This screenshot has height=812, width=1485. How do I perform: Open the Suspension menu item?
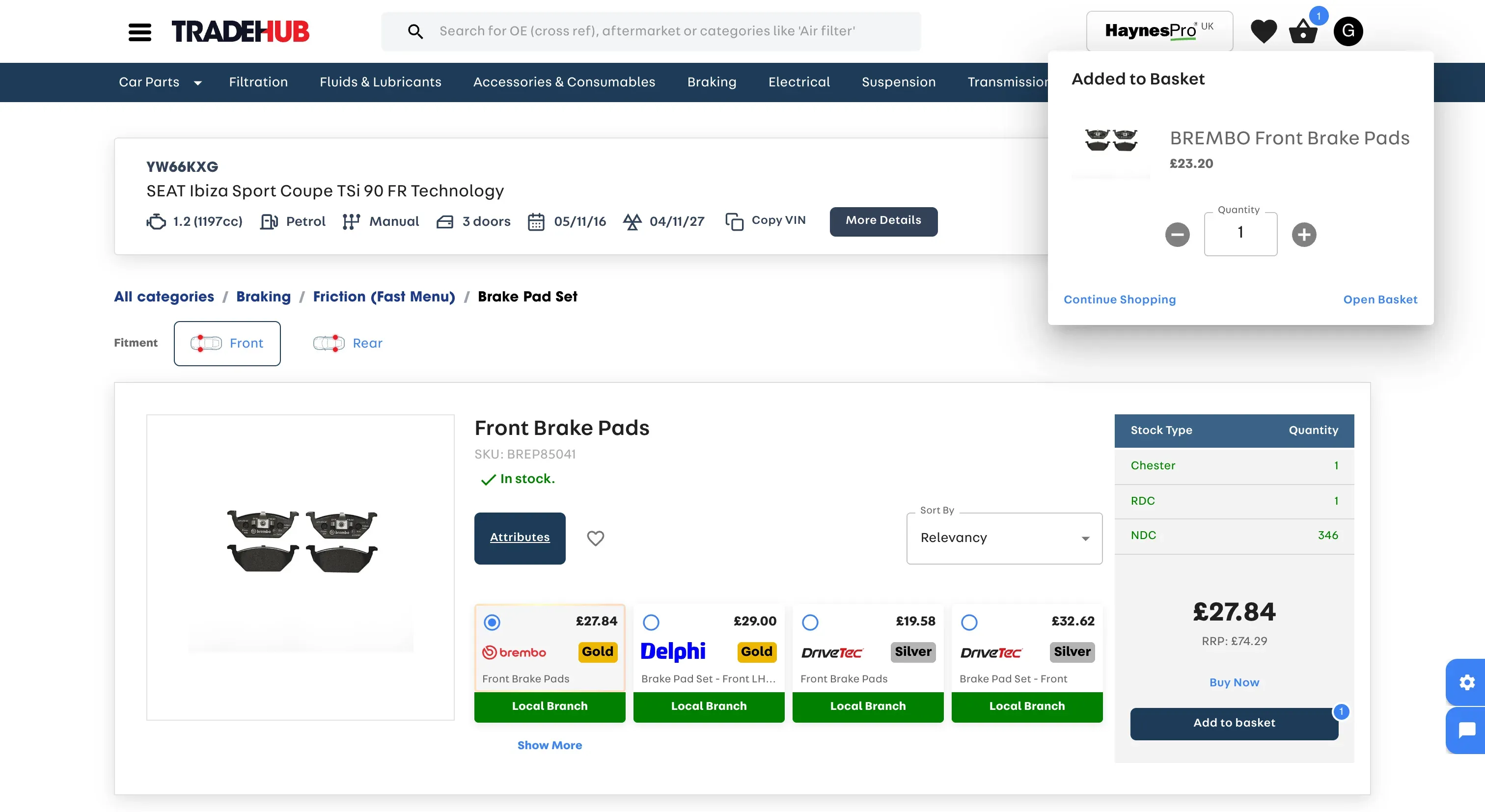[x=898, y=82]
